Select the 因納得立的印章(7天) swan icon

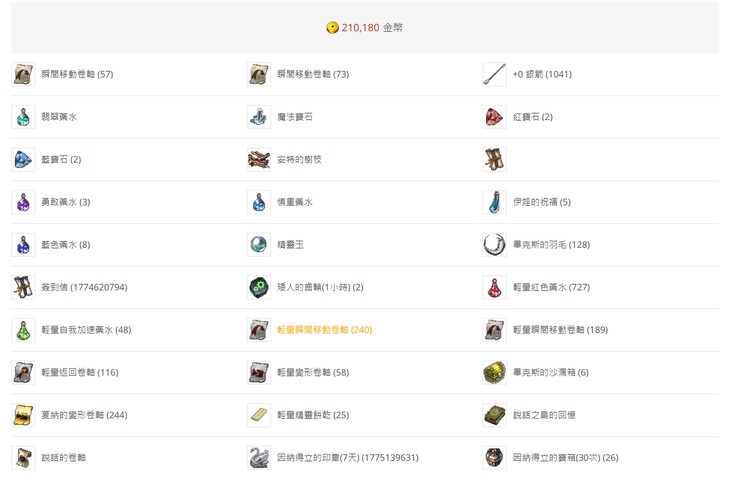click(259, 458)
